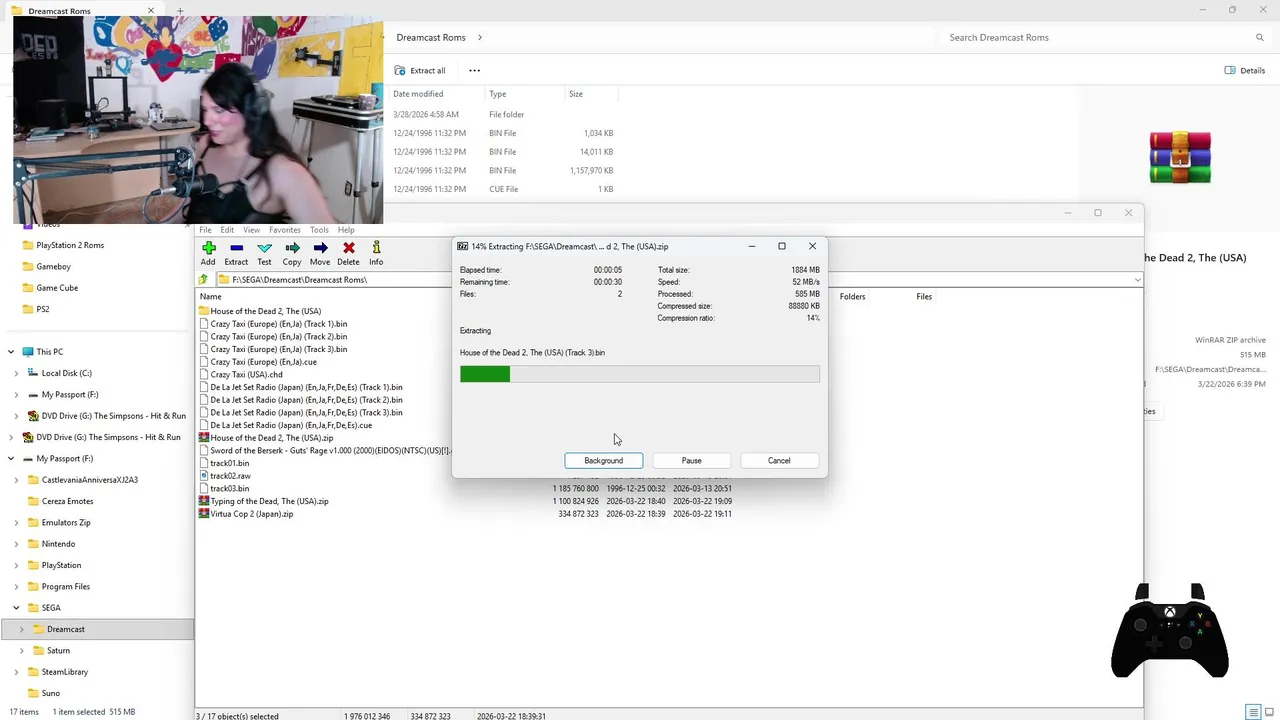Screen dimensions: 1280x720
Task: Expand Local Disk (C:) in sidebar
Action: tap(16, 373)
